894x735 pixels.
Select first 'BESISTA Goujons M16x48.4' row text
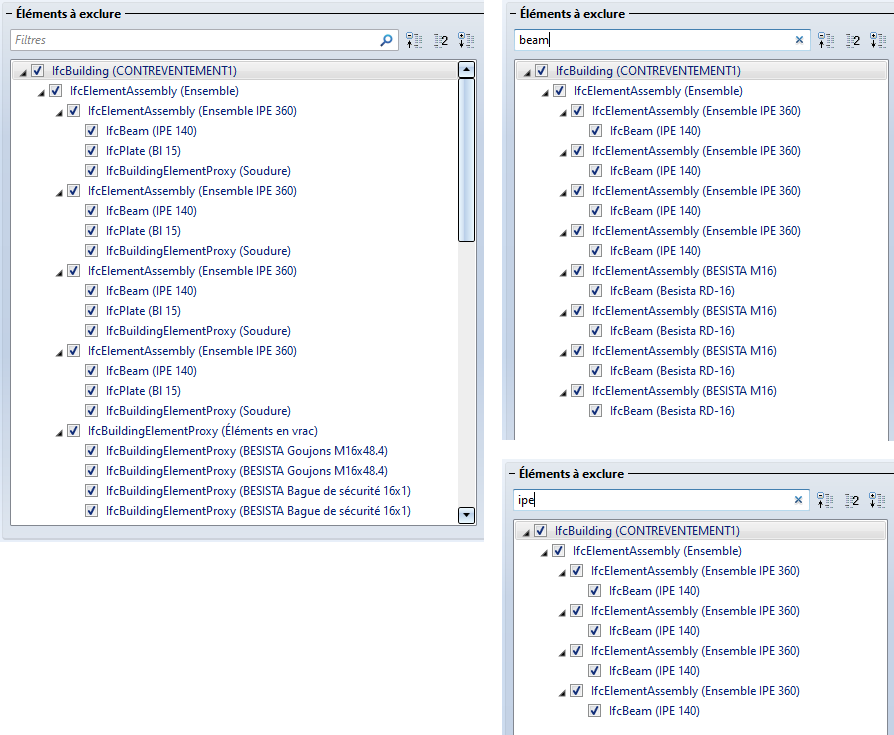click(x=247, y=450)
